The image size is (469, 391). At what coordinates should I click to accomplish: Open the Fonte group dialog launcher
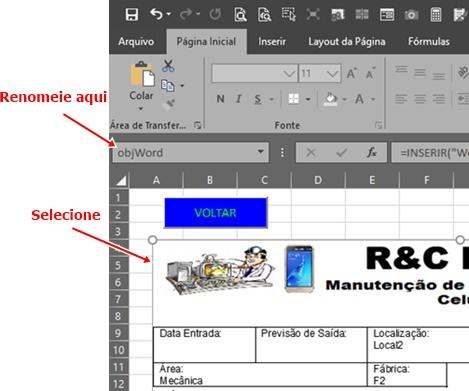pos(378,125)
